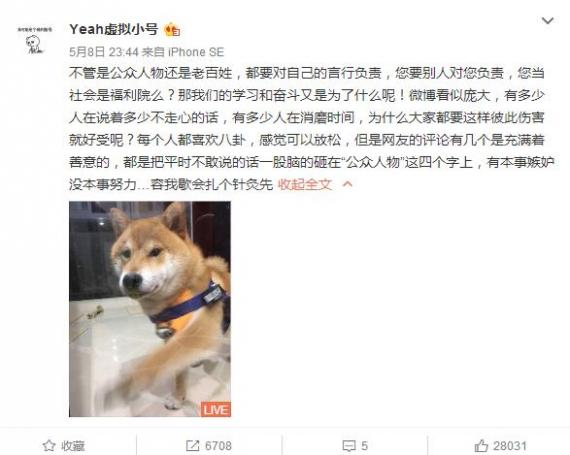Screen dimensions: 570x455
Task: Click the 收藏 label
Action: [x=73, y=446]
